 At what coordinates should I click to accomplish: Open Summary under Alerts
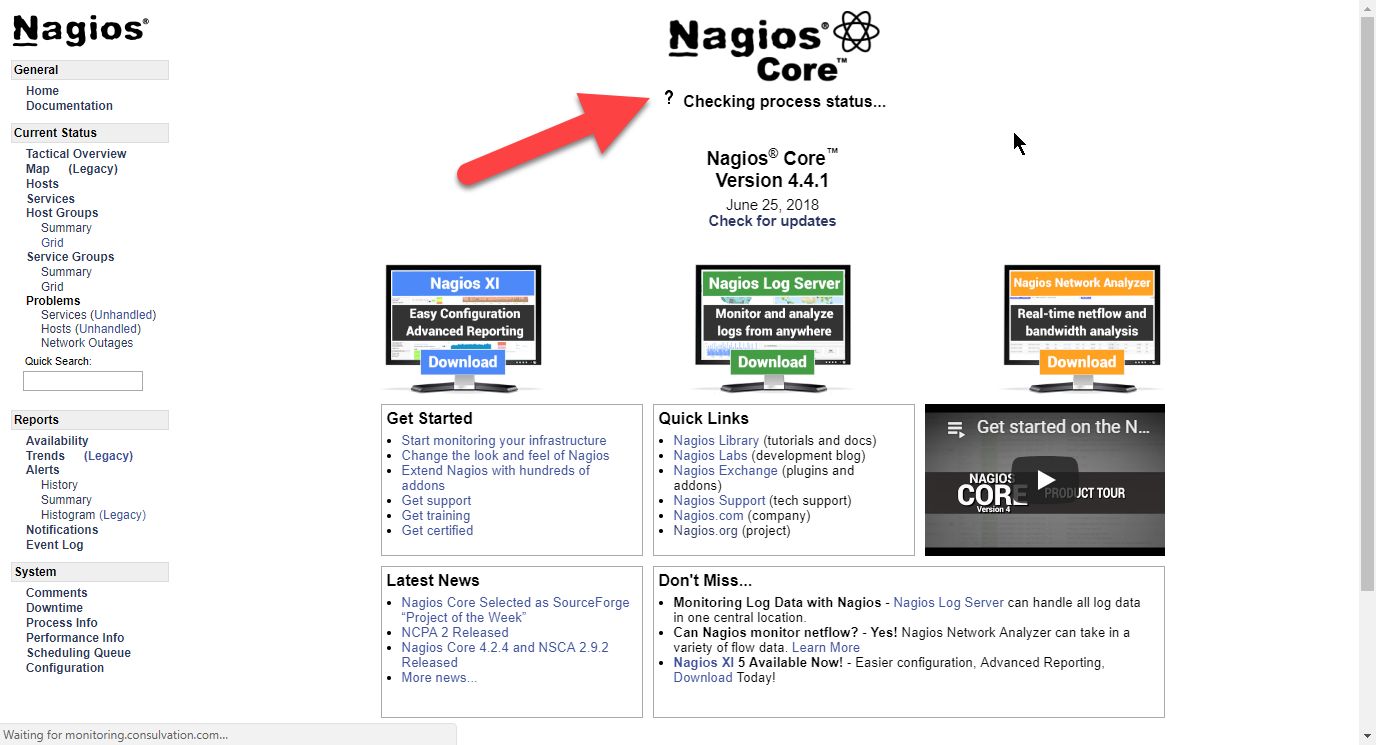click(66, 500)
